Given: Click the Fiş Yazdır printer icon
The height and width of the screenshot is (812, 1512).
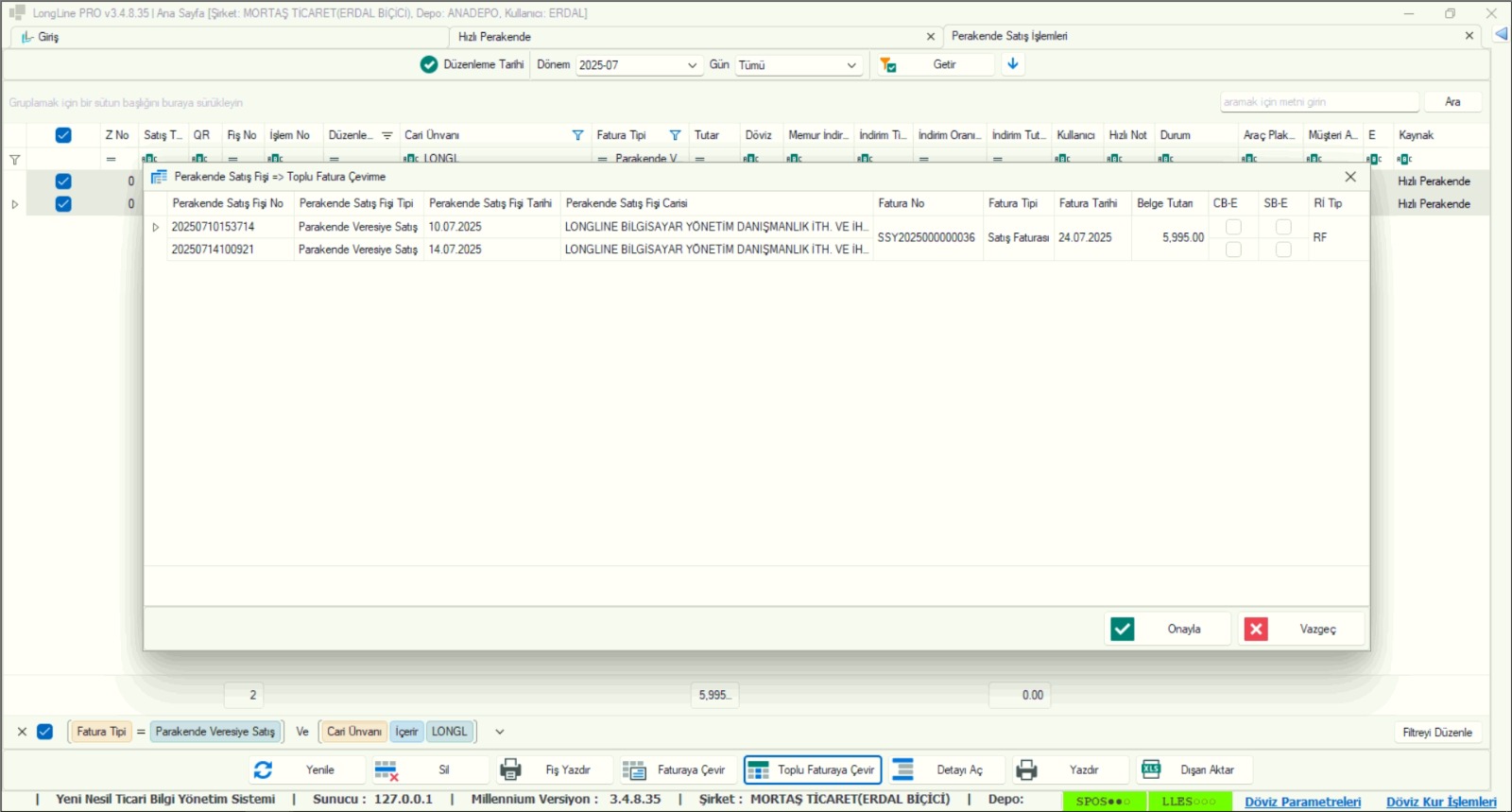Looking at the screenshot, I should (x=510, y=770).
